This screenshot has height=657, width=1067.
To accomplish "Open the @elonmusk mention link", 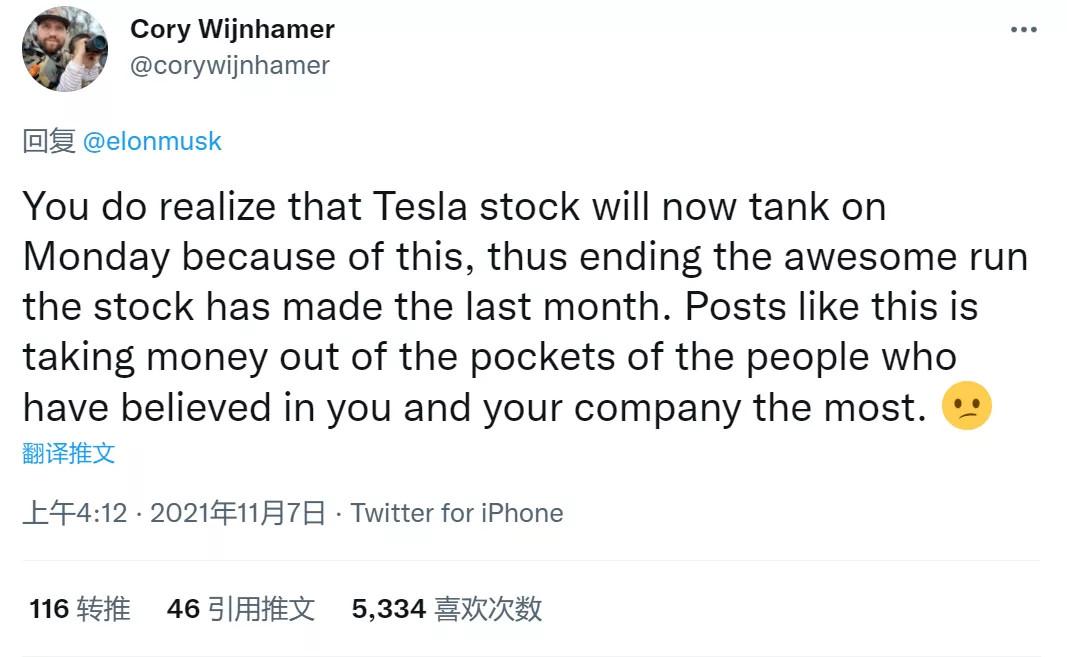I will point(152,141).
